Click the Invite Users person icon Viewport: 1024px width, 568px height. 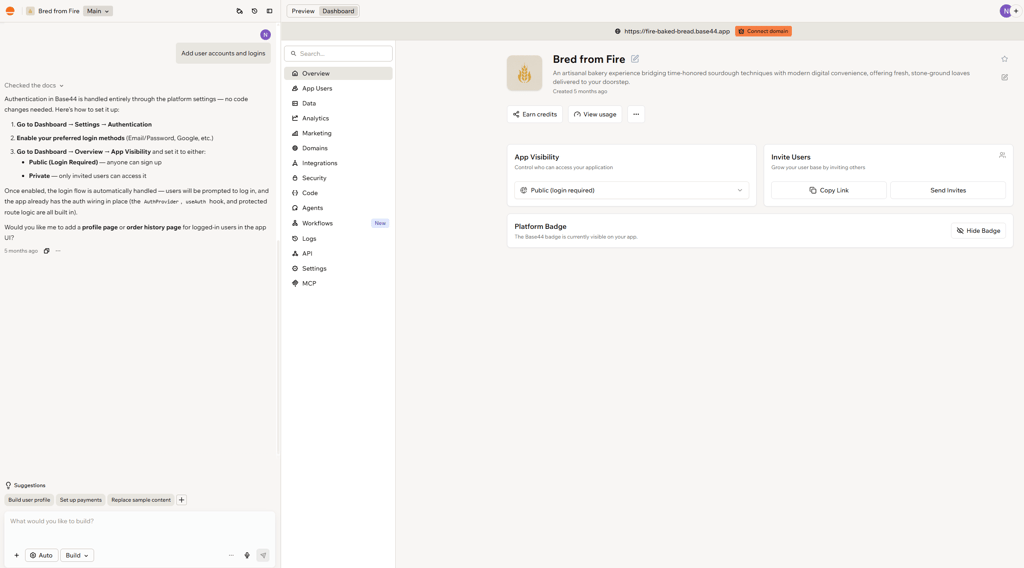1002,155
